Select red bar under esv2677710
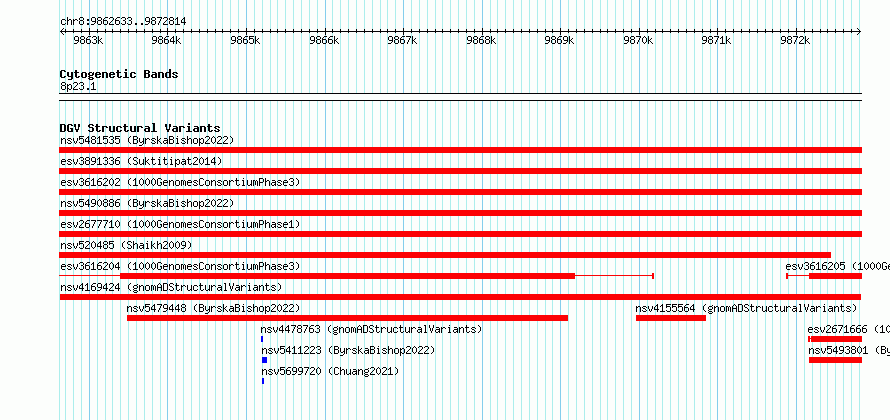This screenshot has width=890, height=420. [461, 234]
